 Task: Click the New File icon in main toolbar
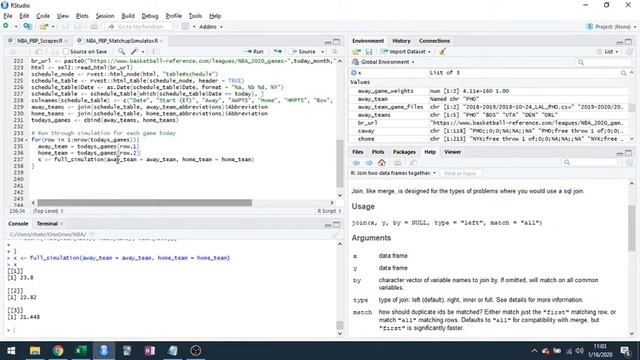pyautogui.click(x=6, y=27)
